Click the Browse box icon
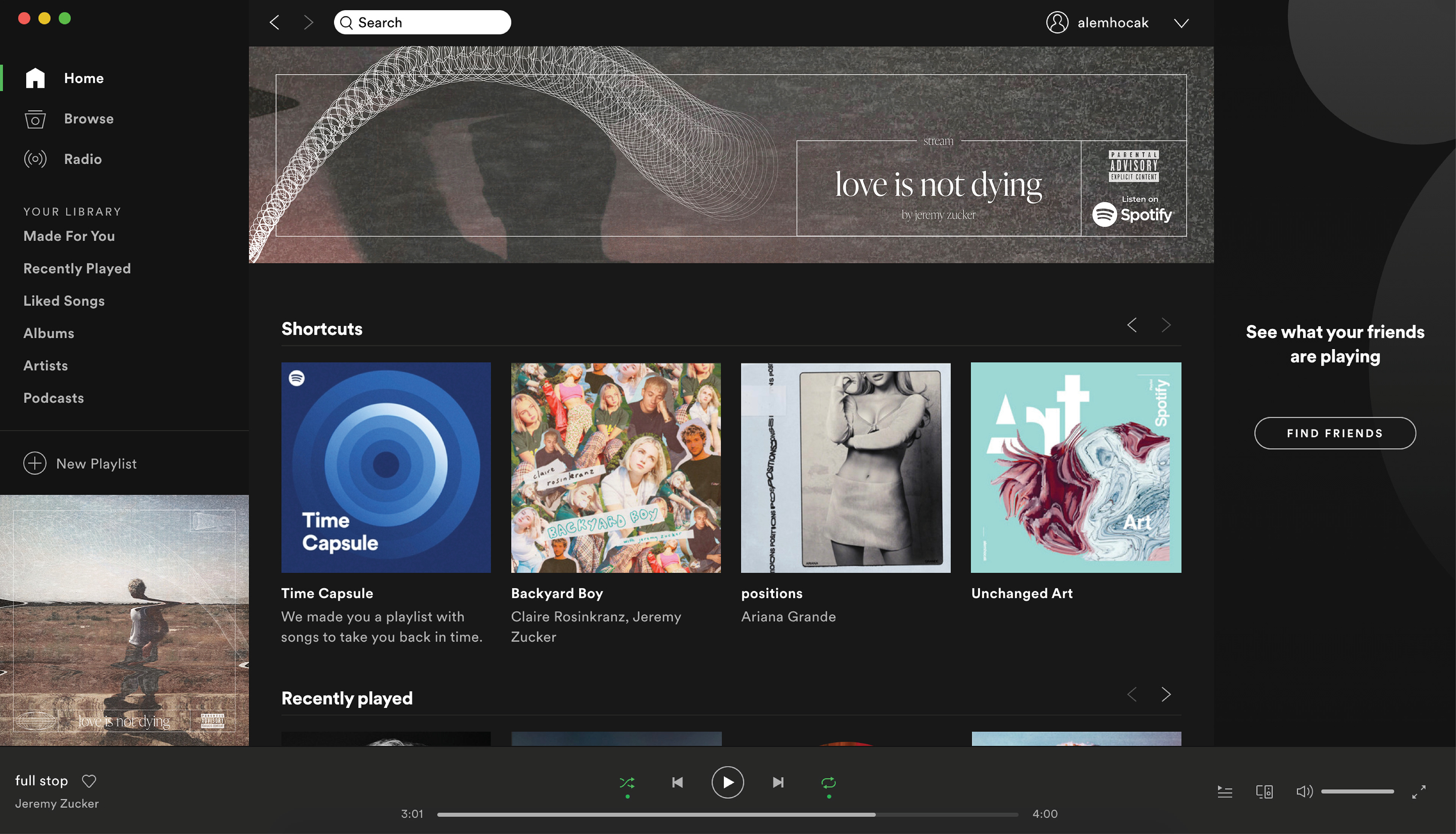This screenshot has height=834, width=1456. [35, 119]
